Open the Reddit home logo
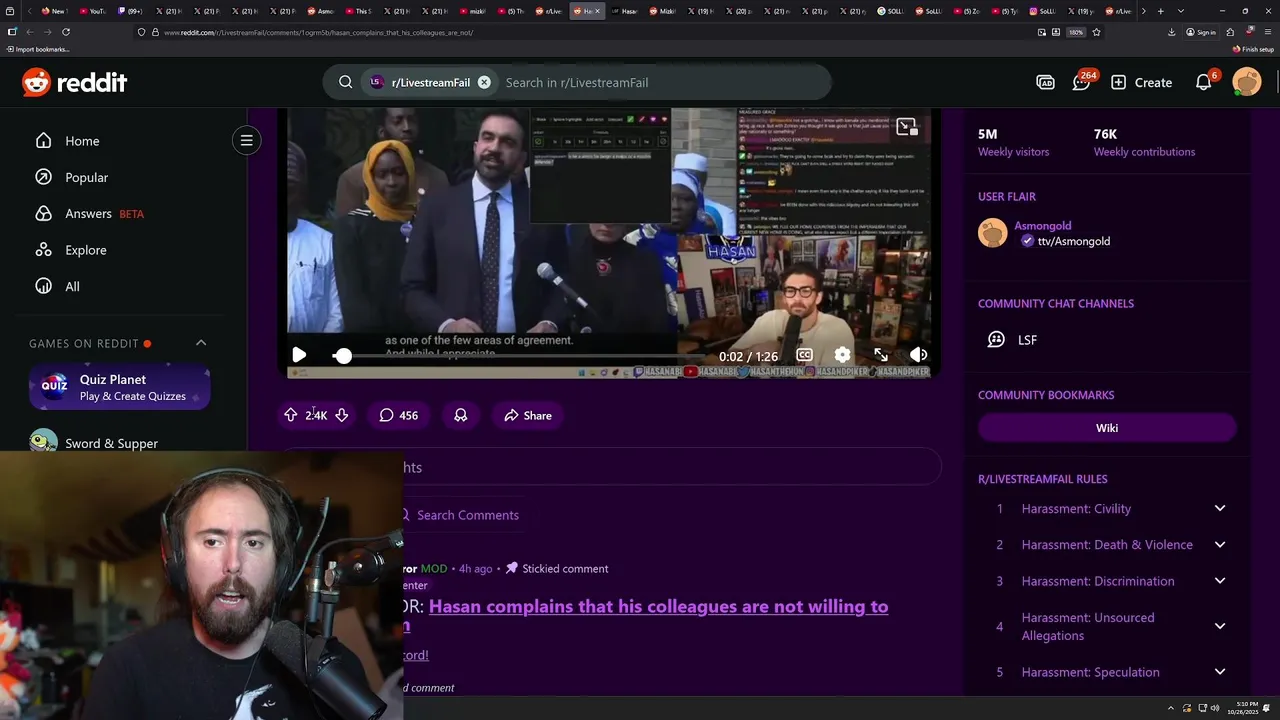Screen dimensions: 1280x720 point(75,82)
